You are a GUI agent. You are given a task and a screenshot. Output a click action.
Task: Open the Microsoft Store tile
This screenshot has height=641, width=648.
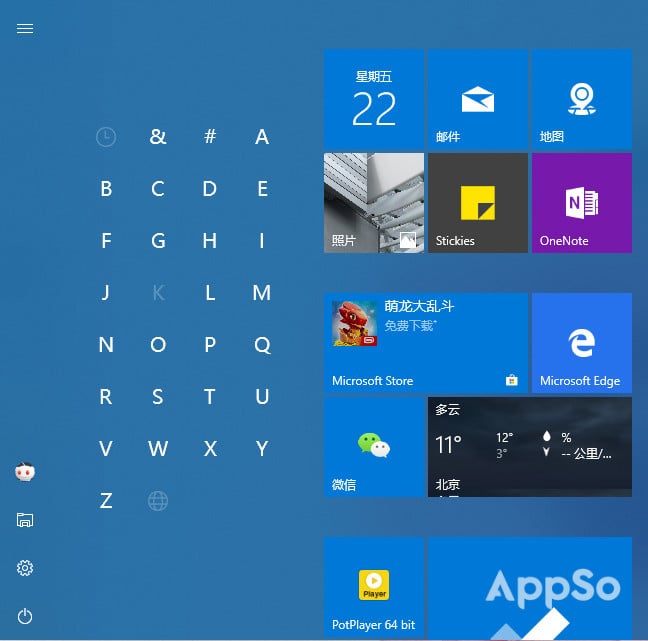(426, 343)
